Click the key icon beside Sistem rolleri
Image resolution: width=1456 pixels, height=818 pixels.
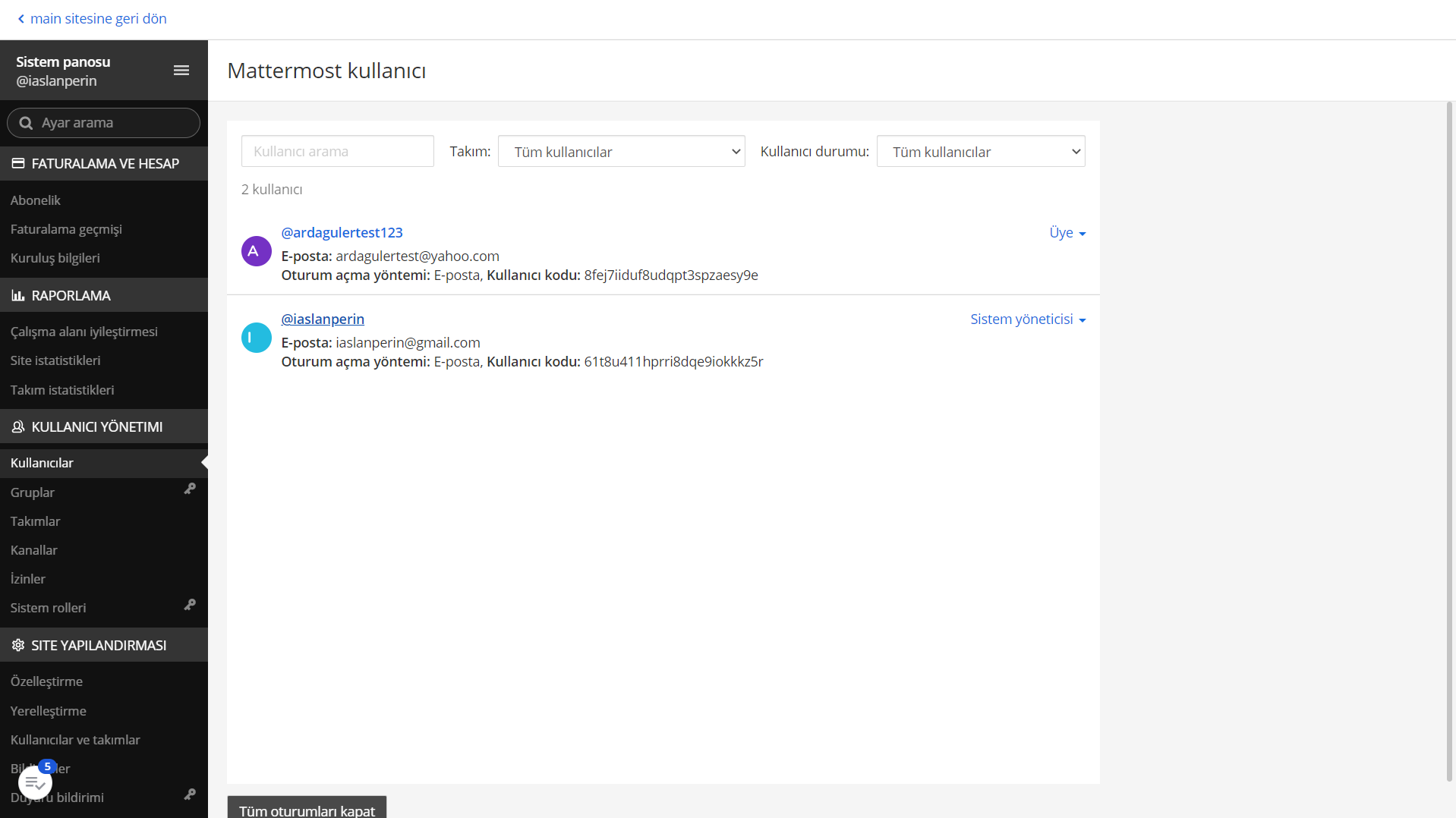tap(190, 606)
